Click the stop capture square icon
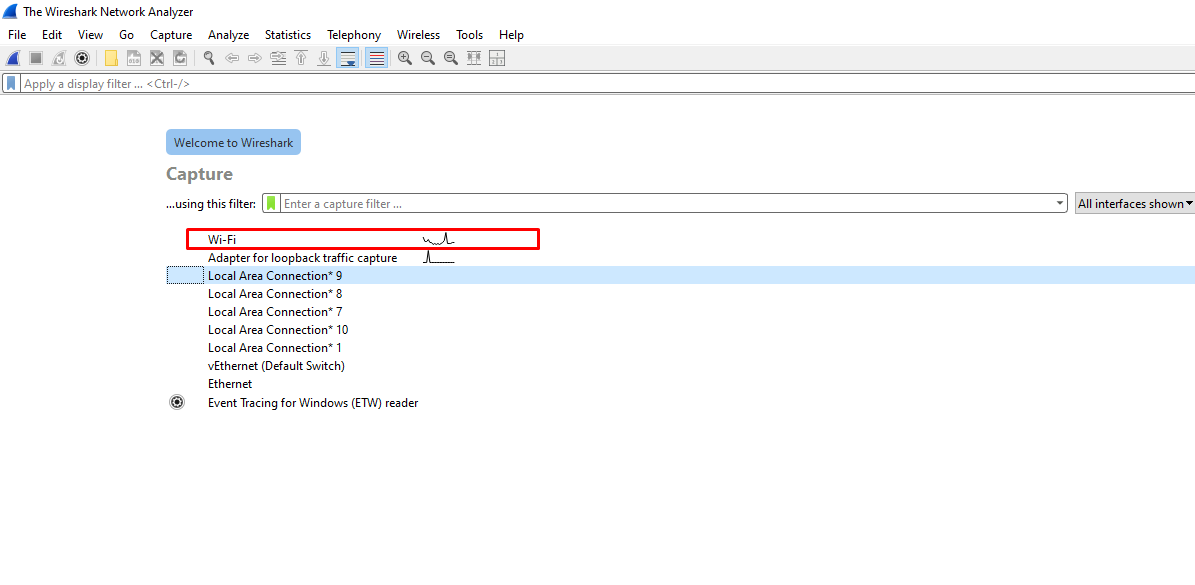The height and width of the screenshot is (585, 1195). [x=36, y=58]
